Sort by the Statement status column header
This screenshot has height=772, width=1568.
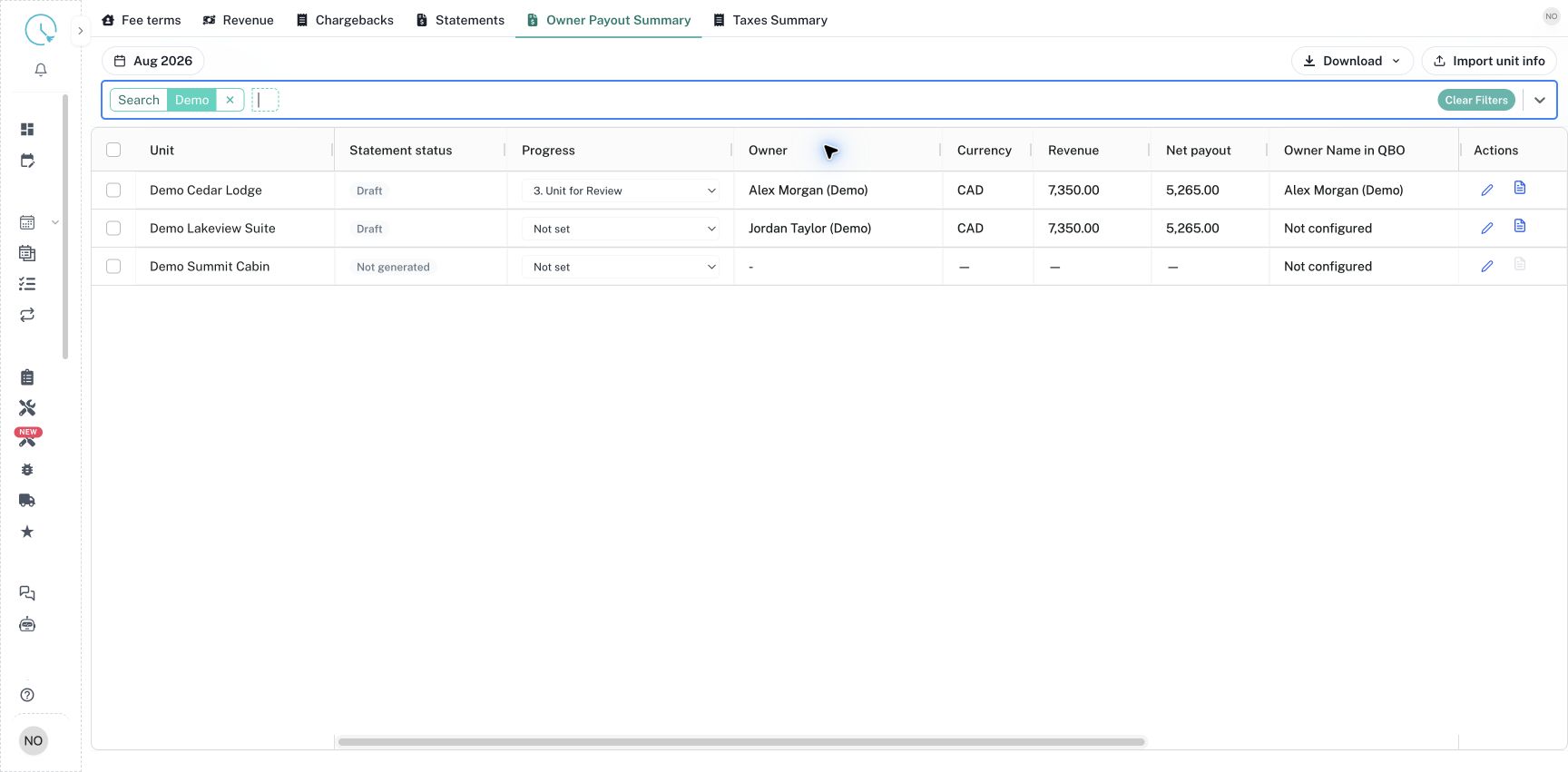400,150
